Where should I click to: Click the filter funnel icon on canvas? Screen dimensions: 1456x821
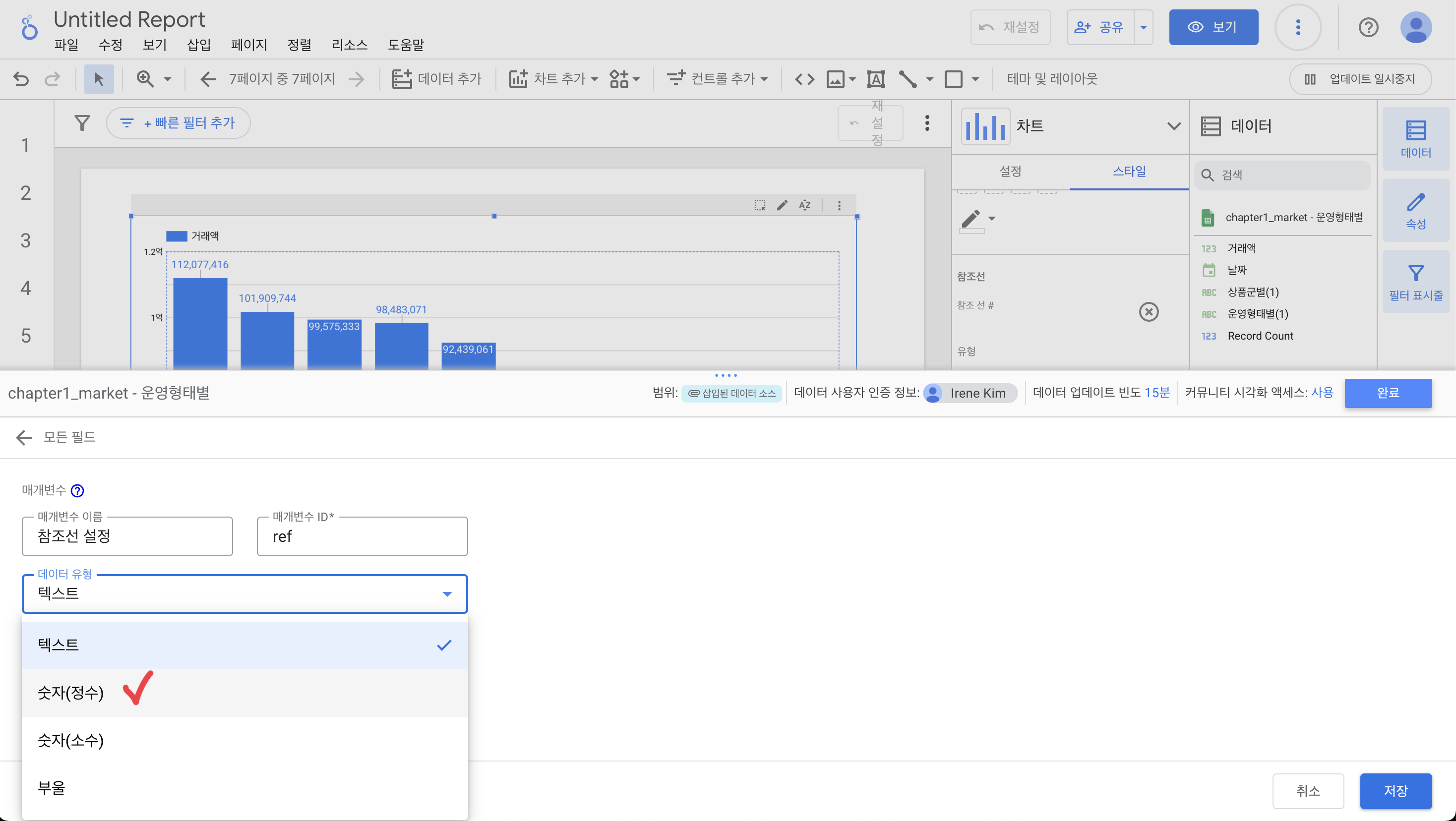pos(82,122)
